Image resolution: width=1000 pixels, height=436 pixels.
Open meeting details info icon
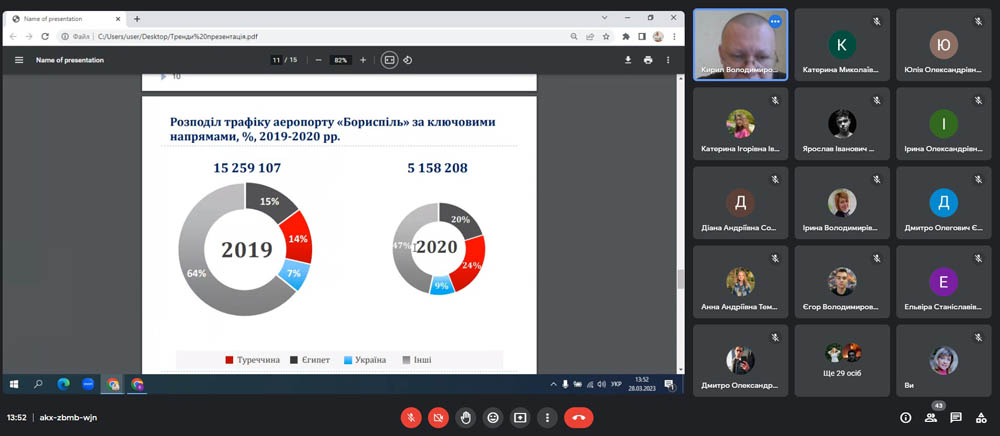click(906, 417)
